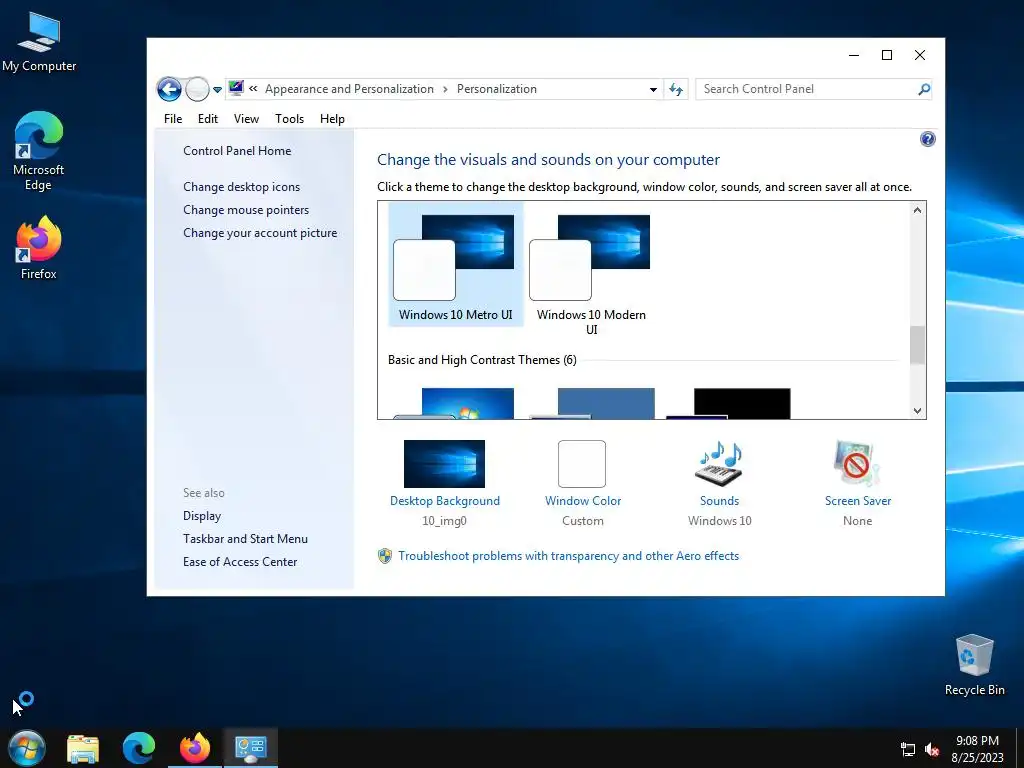Open the View menu
The height and width of the screenshot is (768, 1024).
pyautogui.click(x=246, y=119)
